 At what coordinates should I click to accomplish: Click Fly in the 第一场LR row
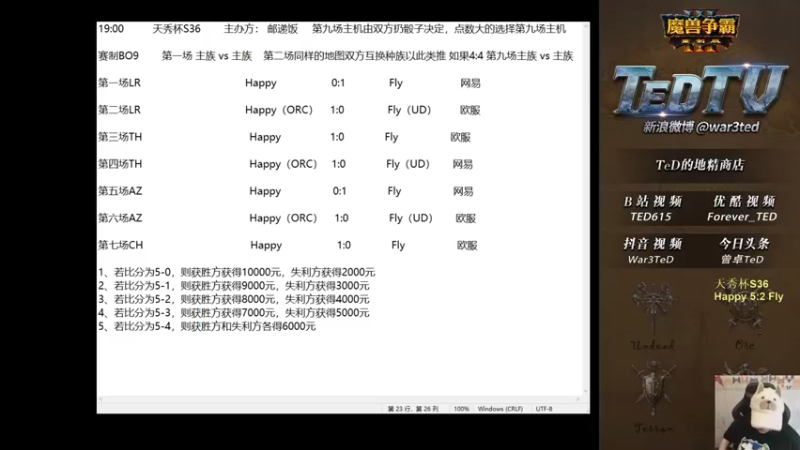click(395, 83)
